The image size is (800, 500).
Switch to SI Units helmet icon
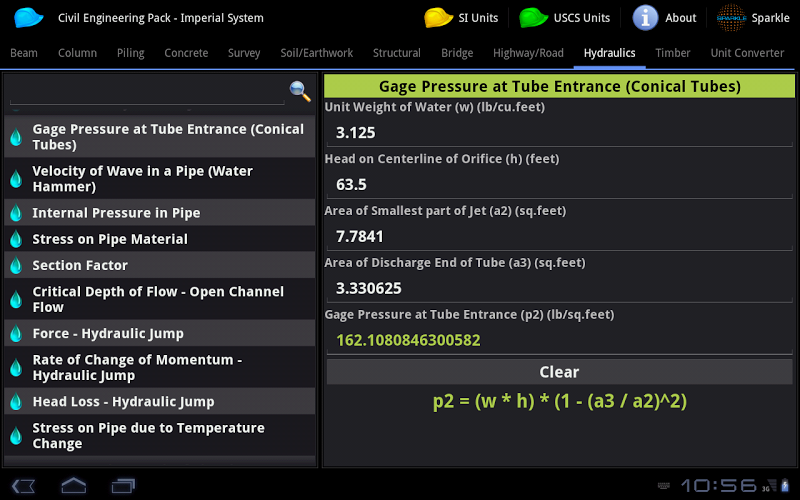pos(438,18)
